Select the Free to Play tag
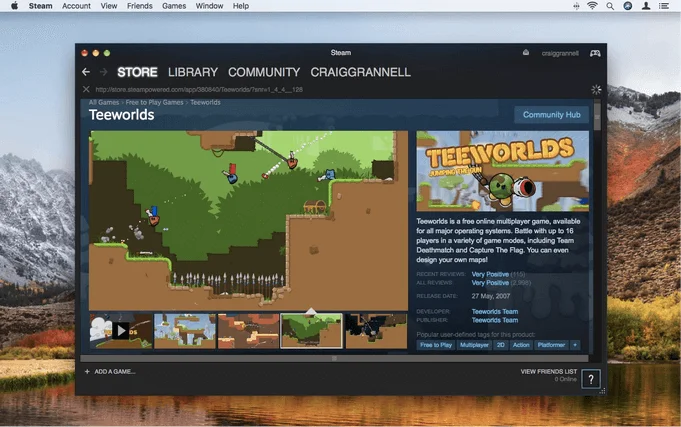 (x=435, y=345)
